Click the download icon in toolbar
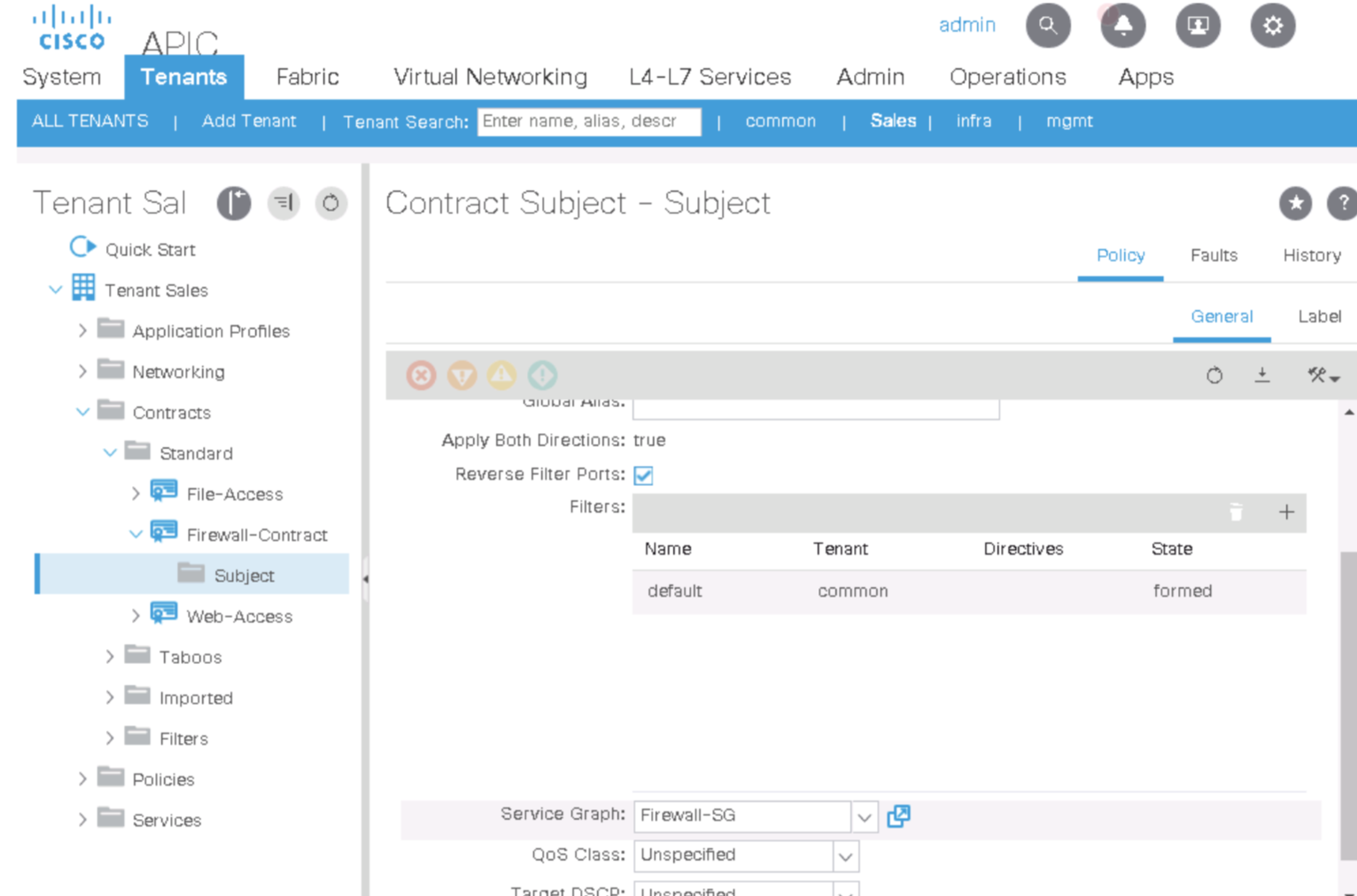The image size is (1357, 896). [x=1262, y=375]
